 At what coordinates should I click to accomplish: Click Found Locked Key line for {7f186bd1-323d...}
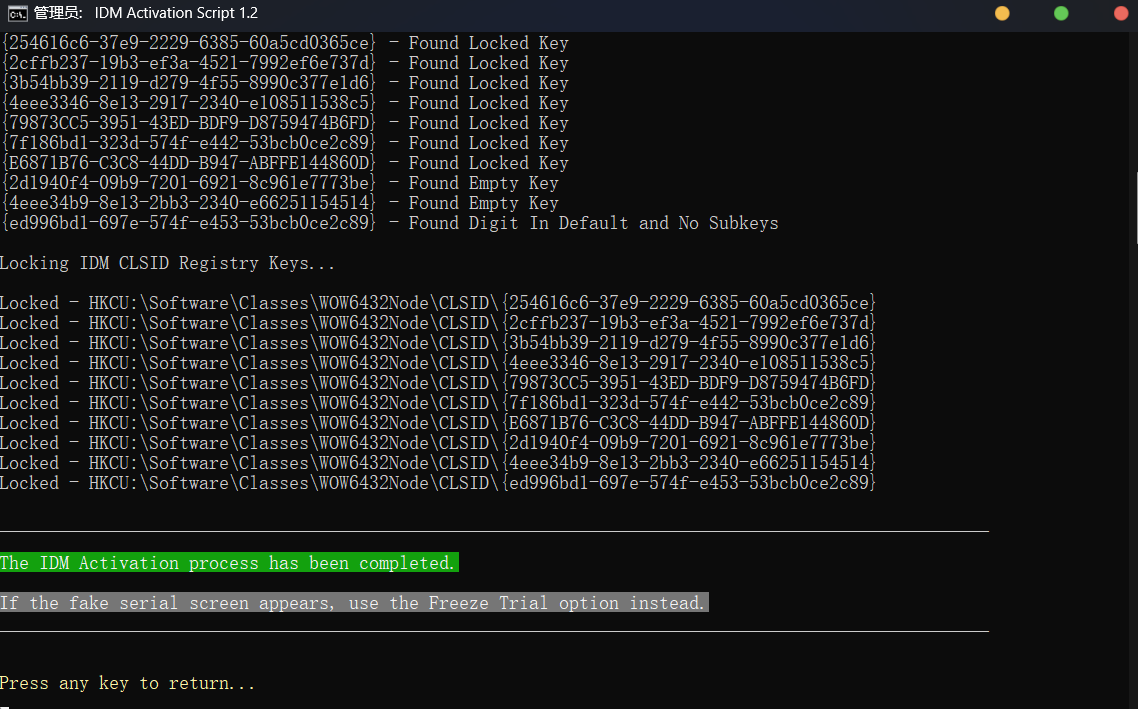tap(284, 143)
